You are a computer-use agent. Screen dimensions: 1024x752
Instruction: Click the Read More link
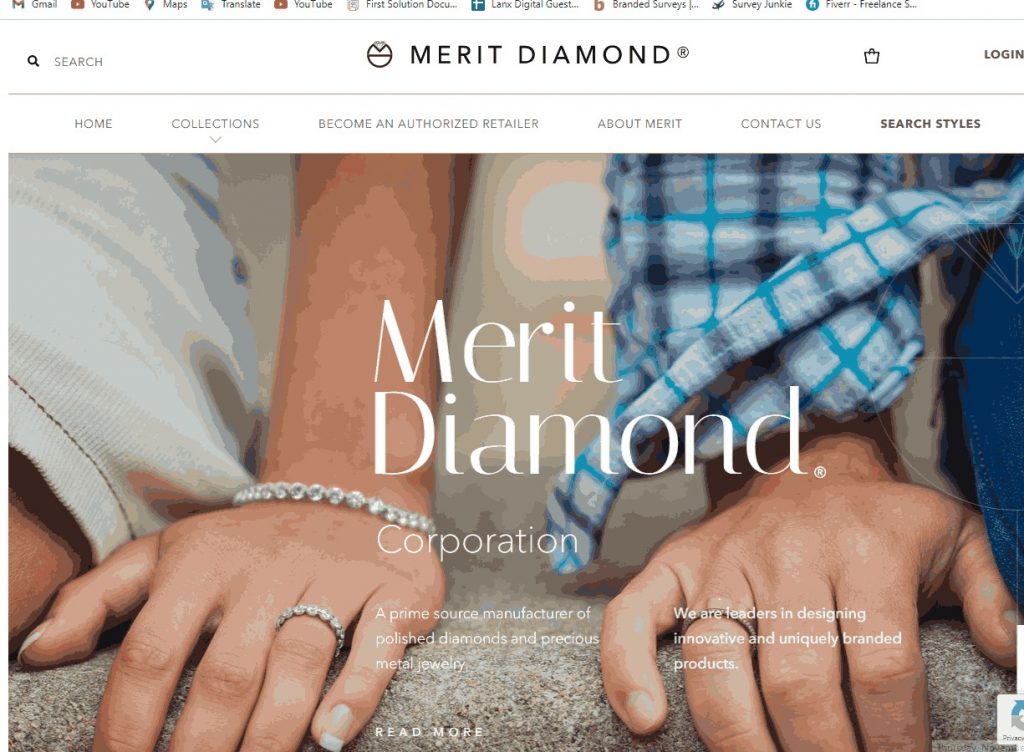[x=430, y=732]
